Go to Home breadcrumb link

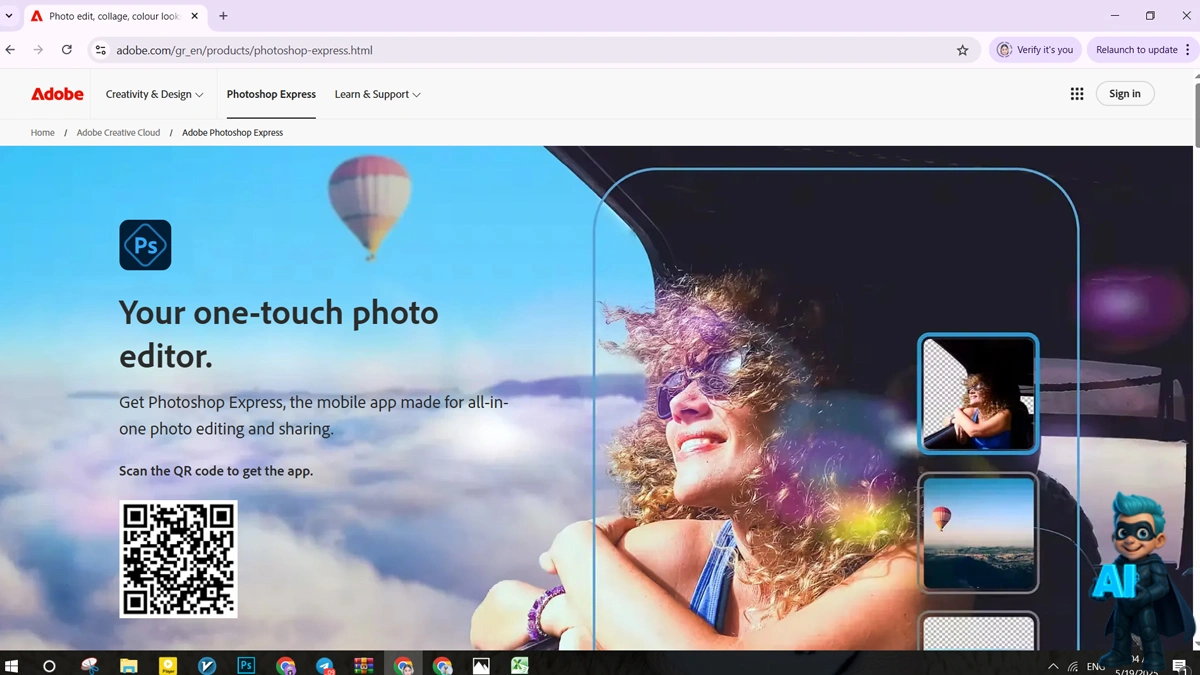(42, 132)
